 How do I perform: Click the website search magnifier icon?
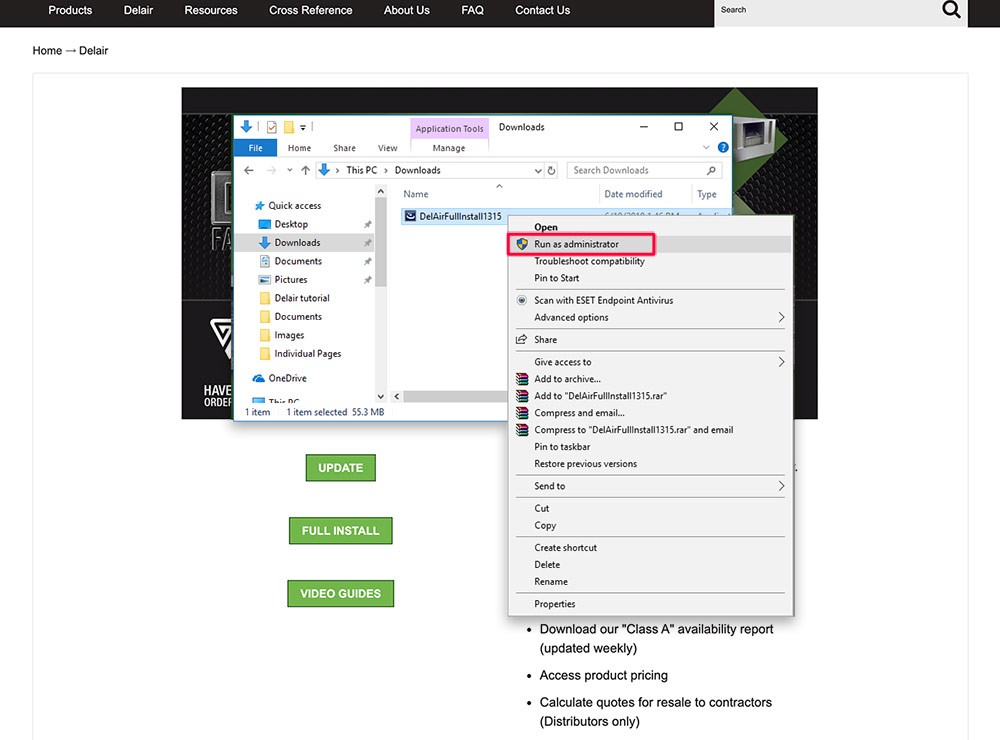click(x=951, y=10)
